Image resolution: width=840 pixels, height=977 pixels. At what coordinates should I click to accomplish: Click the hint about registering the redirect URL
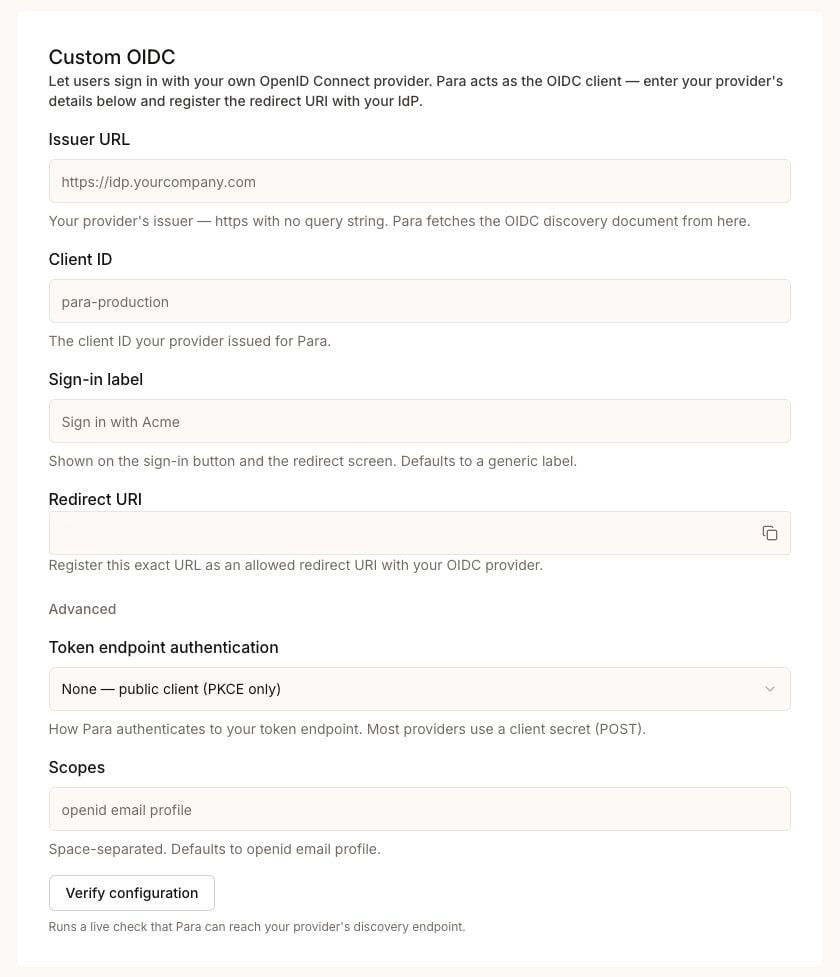click(x=295, y=565)
